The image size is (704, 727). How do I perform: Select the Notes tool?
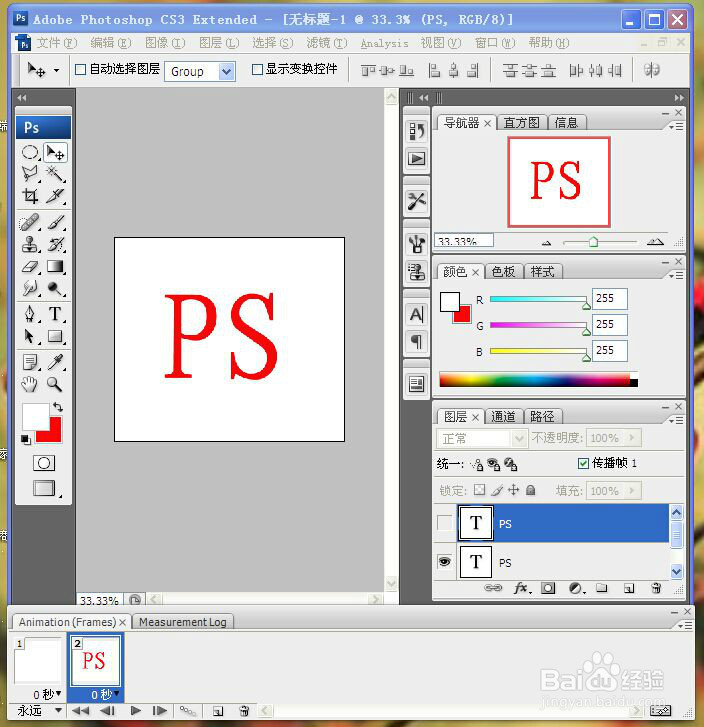(x=30, y=362)
